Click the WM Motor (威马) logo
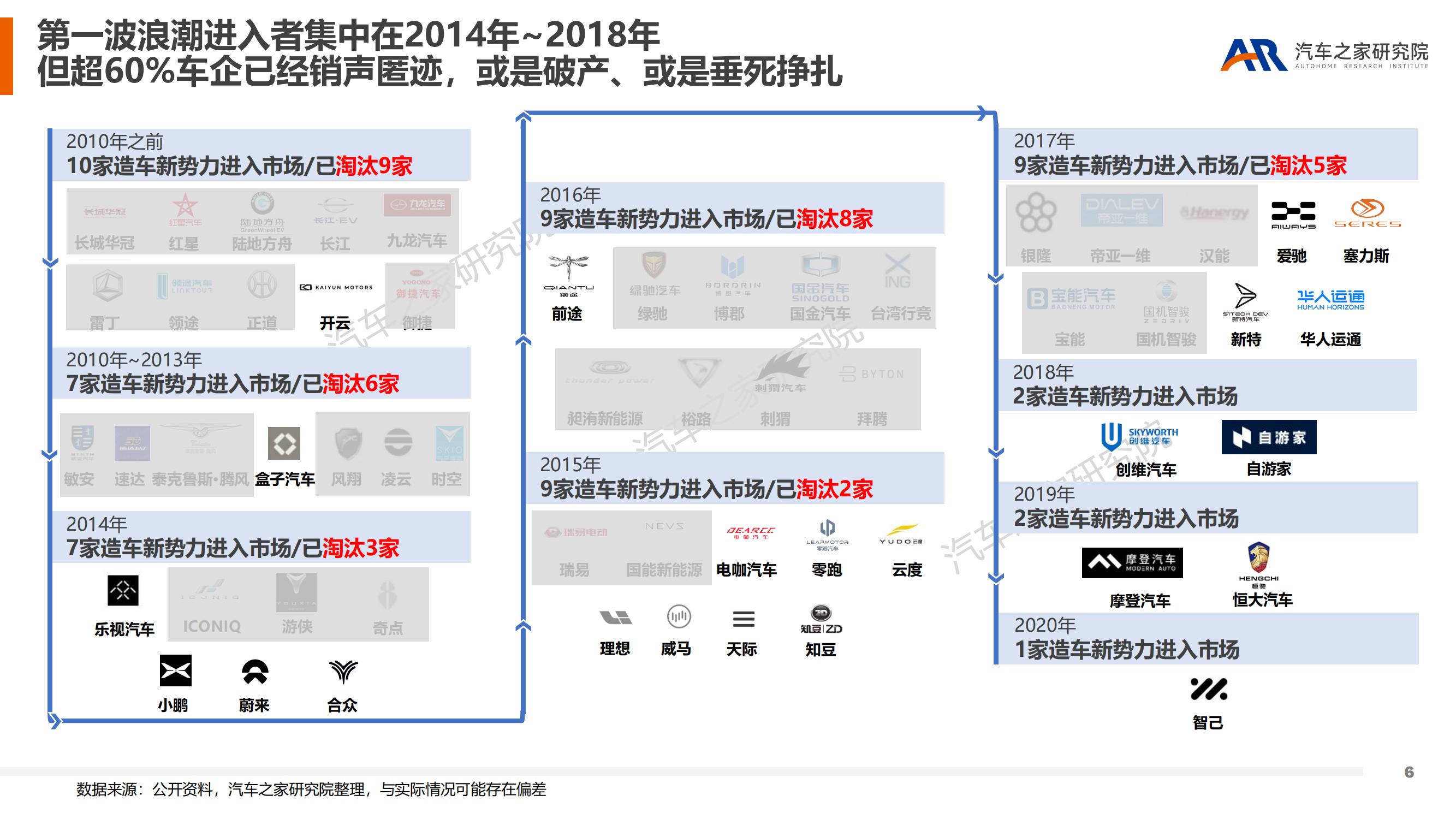 tap(678, 616)
